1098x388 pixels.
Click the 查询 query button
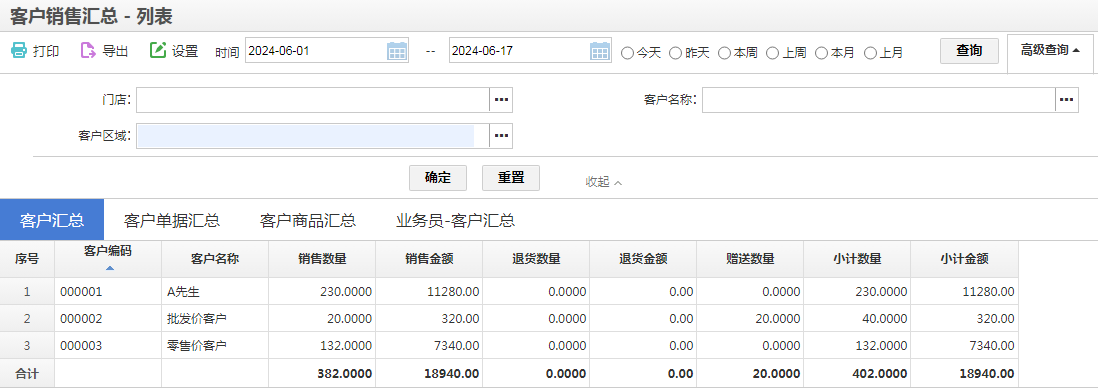pos(969,50)
